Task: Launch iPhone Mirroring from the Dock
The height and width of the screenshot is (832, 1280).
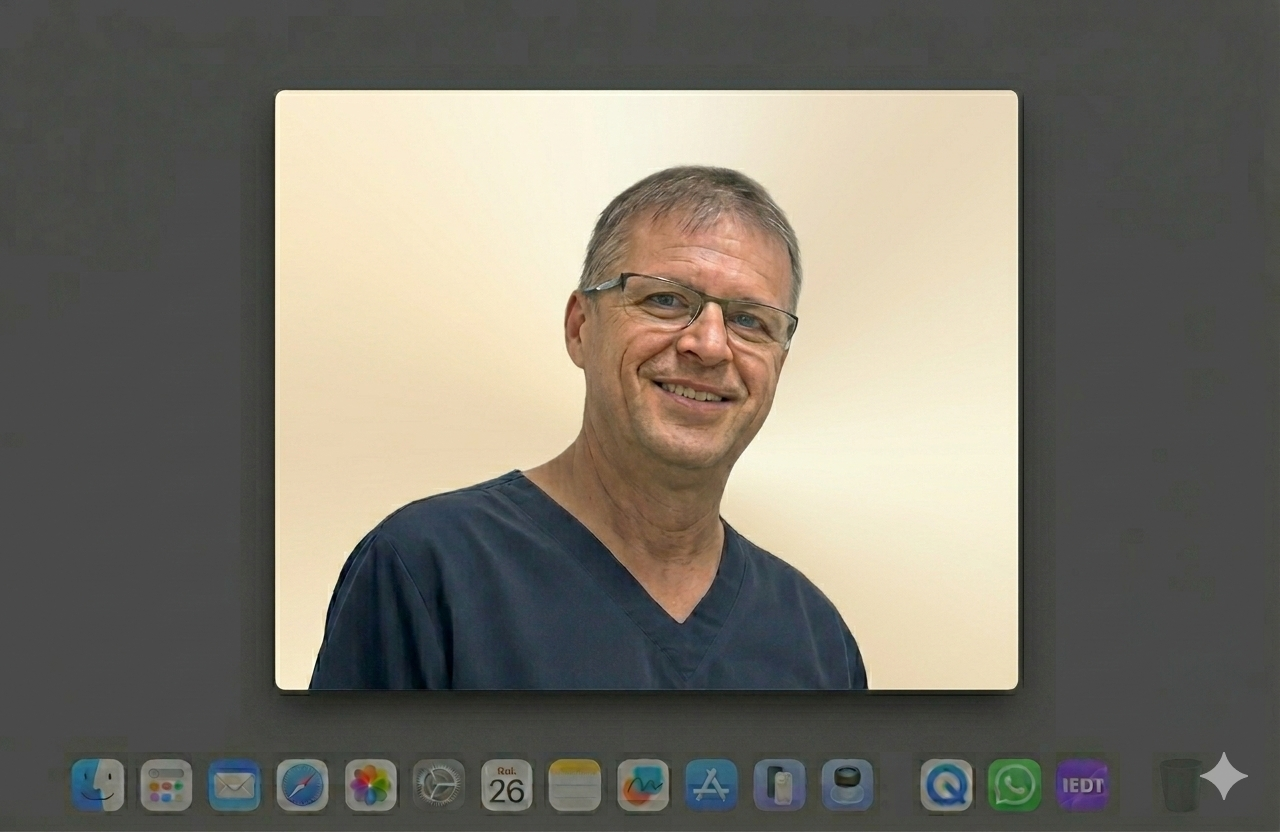Action: tap(779, 785)
